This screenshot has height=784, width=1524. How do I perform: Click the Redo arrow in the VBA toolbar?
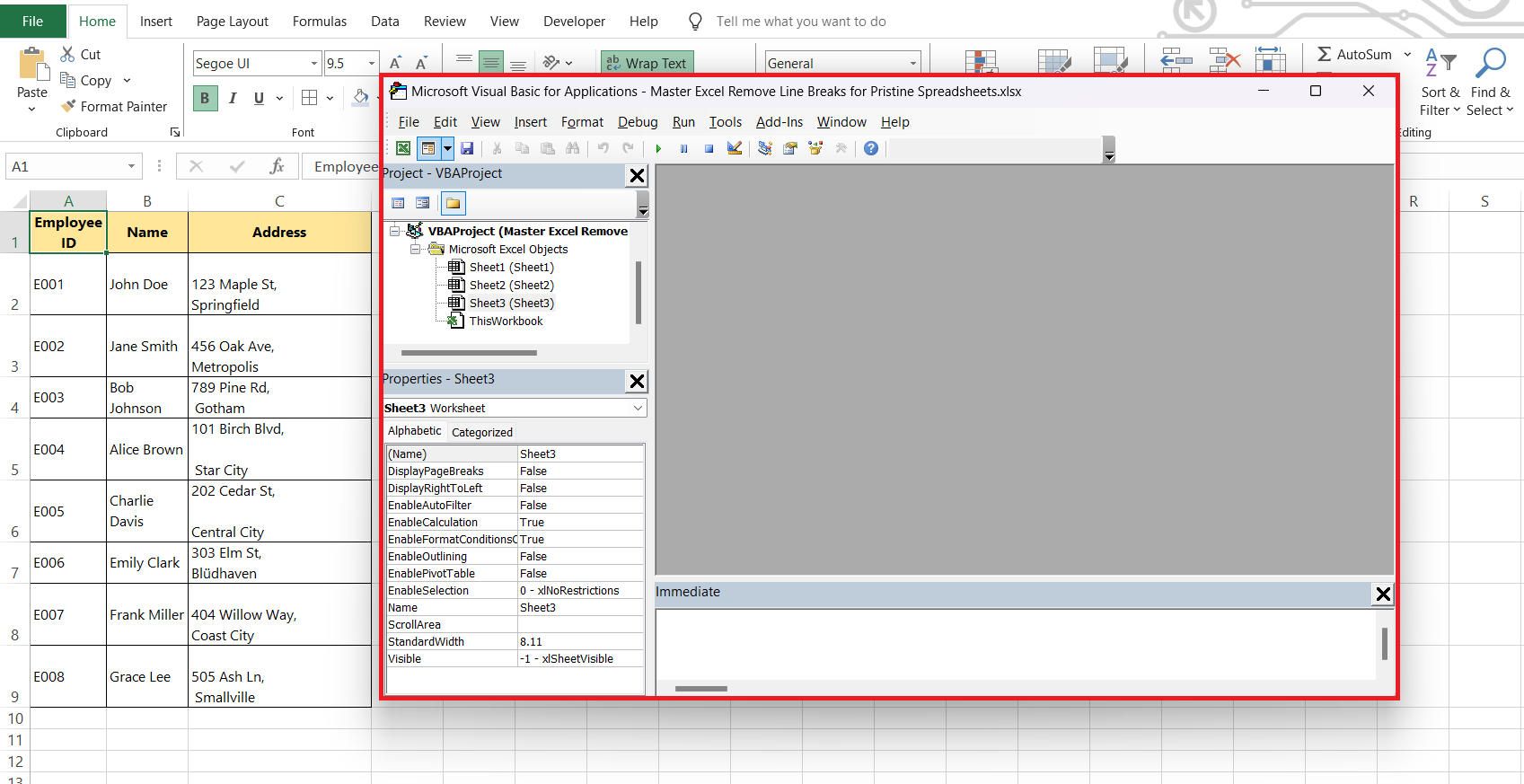[628, 148]
